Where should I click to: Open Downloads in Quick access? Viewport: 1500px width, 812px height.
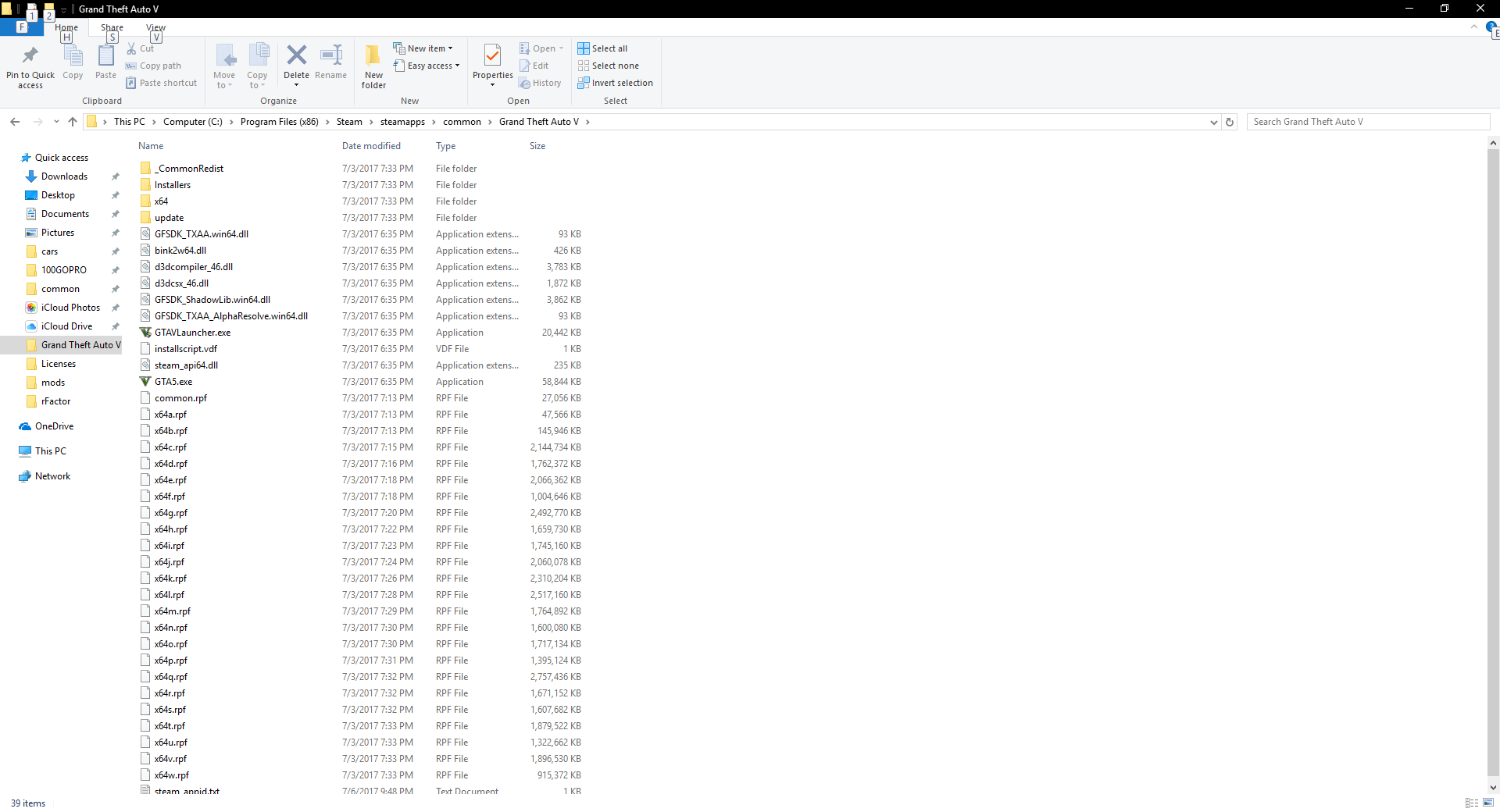pyautogui.click(x=64, y=176)
